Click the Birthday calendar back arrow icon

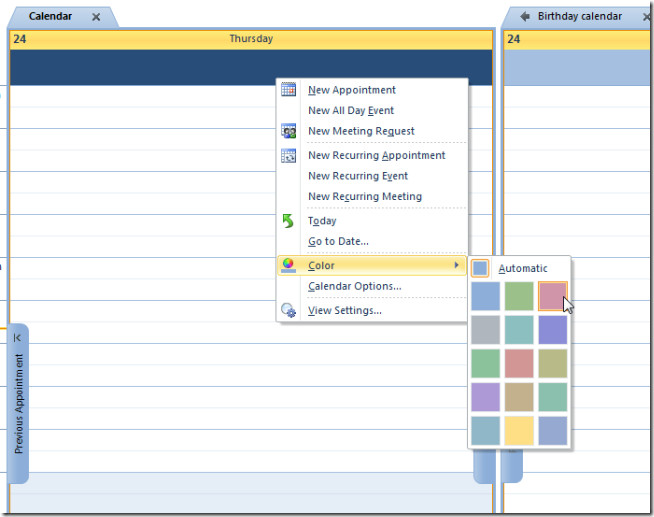tap(525, 16)
